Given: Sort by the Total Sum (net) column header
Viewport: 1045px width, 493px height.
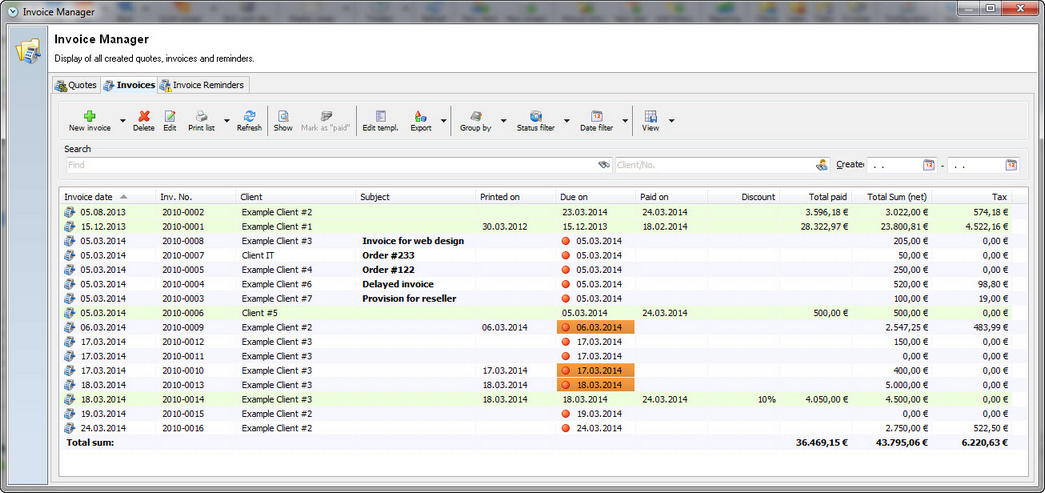Looking at the screenshot, I should [x=892, y=197].
